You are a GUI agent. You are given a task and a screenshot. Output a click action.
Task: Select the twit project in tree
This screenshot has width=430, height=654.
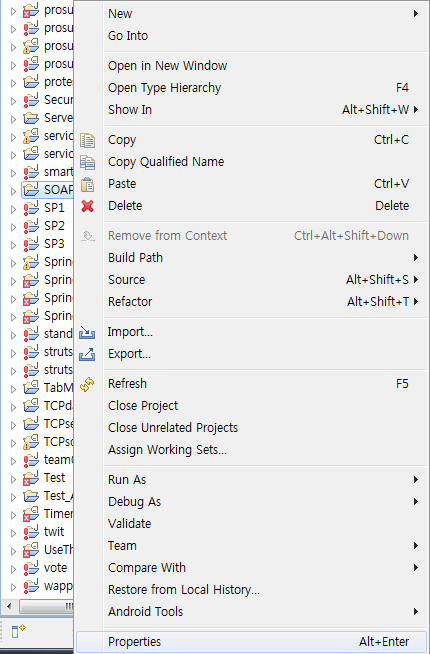click(54, 532)
